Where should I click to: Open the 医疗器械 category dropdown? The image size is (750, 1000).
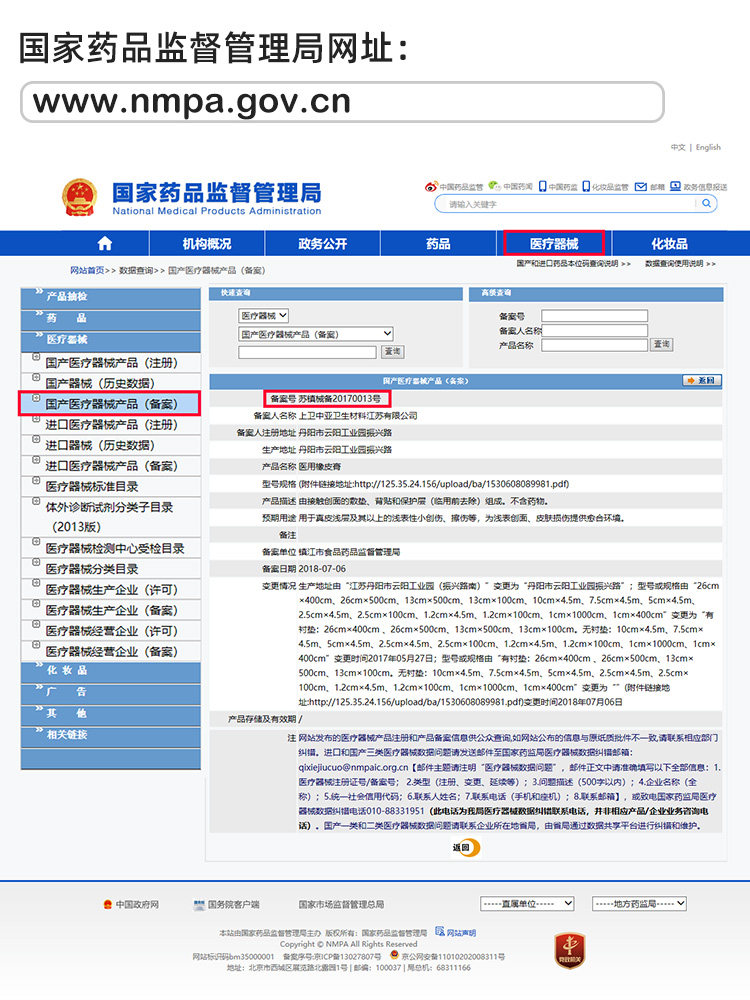[264, 316]
